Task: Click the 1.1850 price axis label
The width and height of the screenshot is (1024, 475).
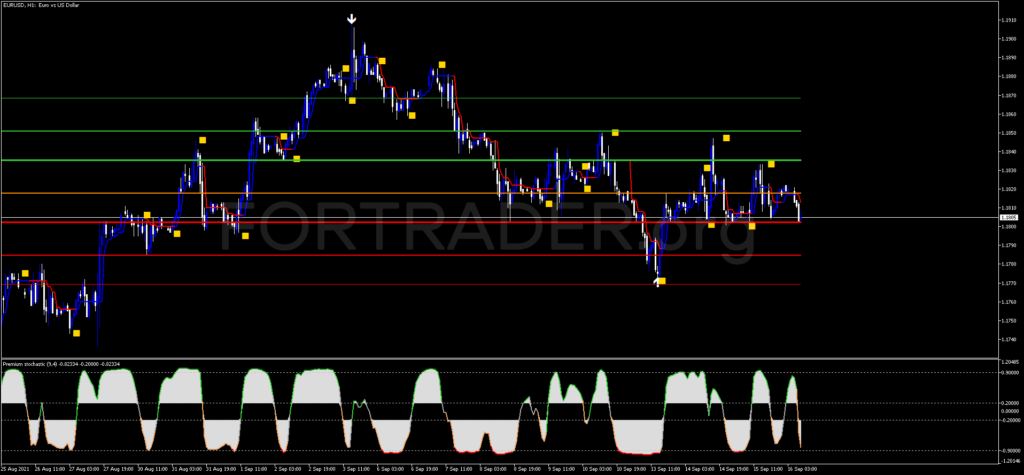Action: 1008,133
